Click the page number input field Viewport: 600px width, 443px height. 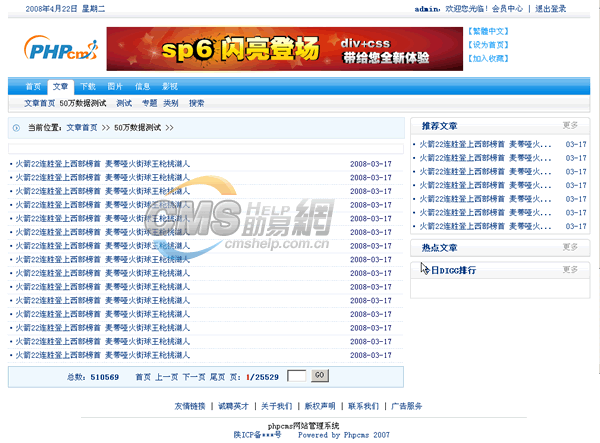[296, 376]
